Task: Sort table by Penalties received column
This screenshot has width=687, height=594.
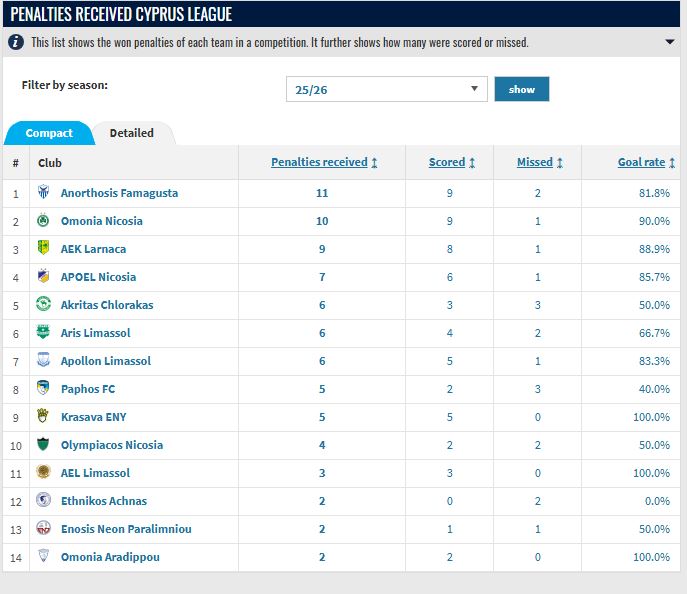Action: [x=324, y=162]
